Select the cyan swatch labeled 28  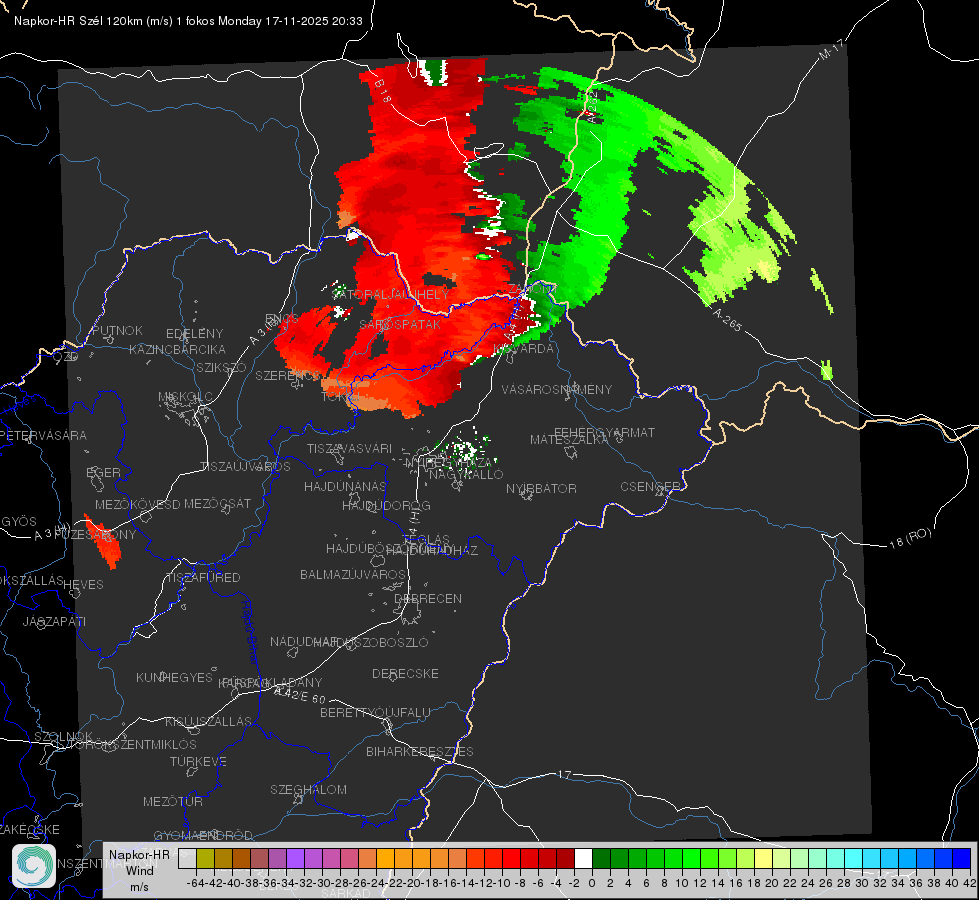pos(854,858)
